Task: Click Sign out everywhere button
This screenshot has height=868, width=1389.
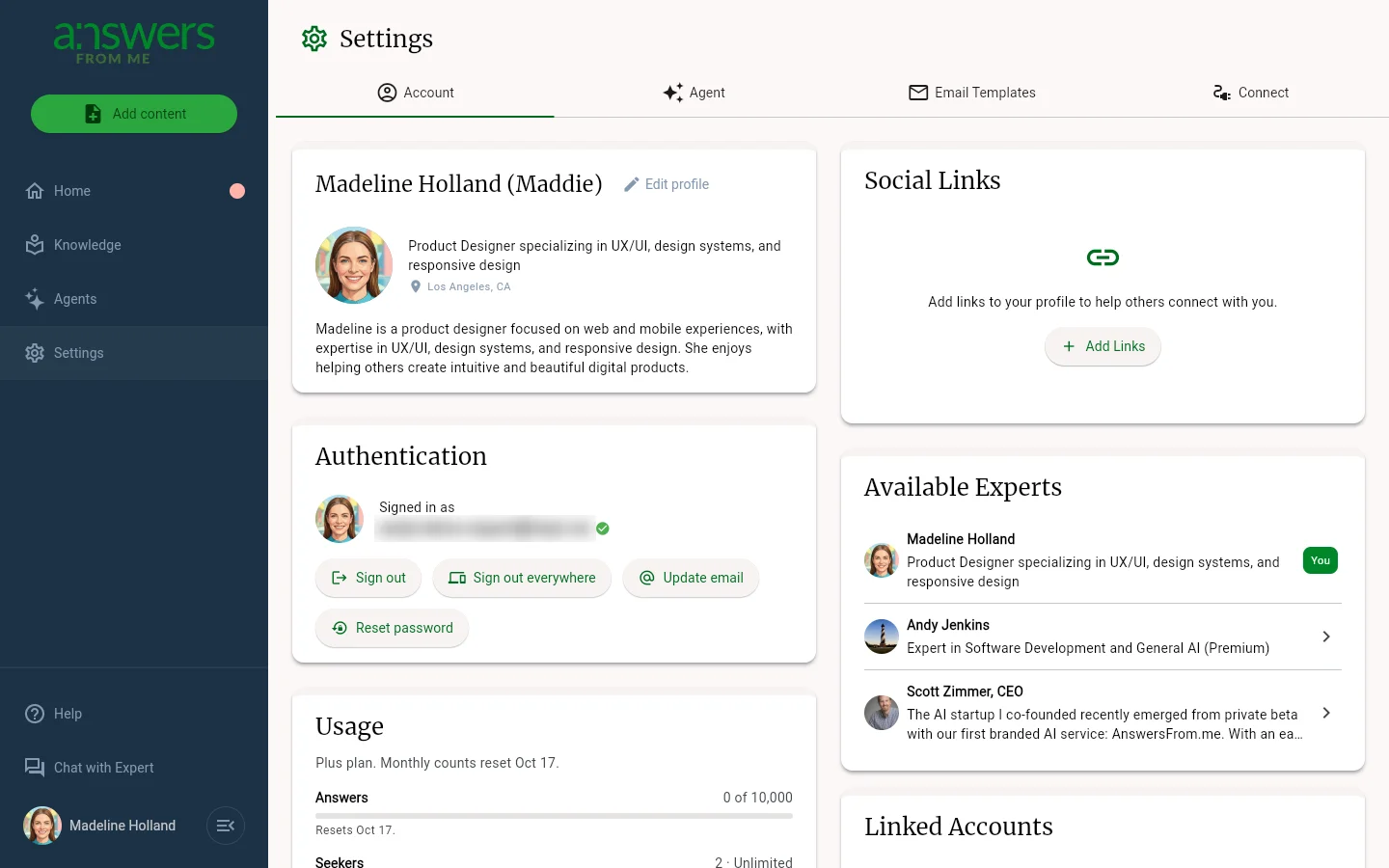Action: click(522, 578)
